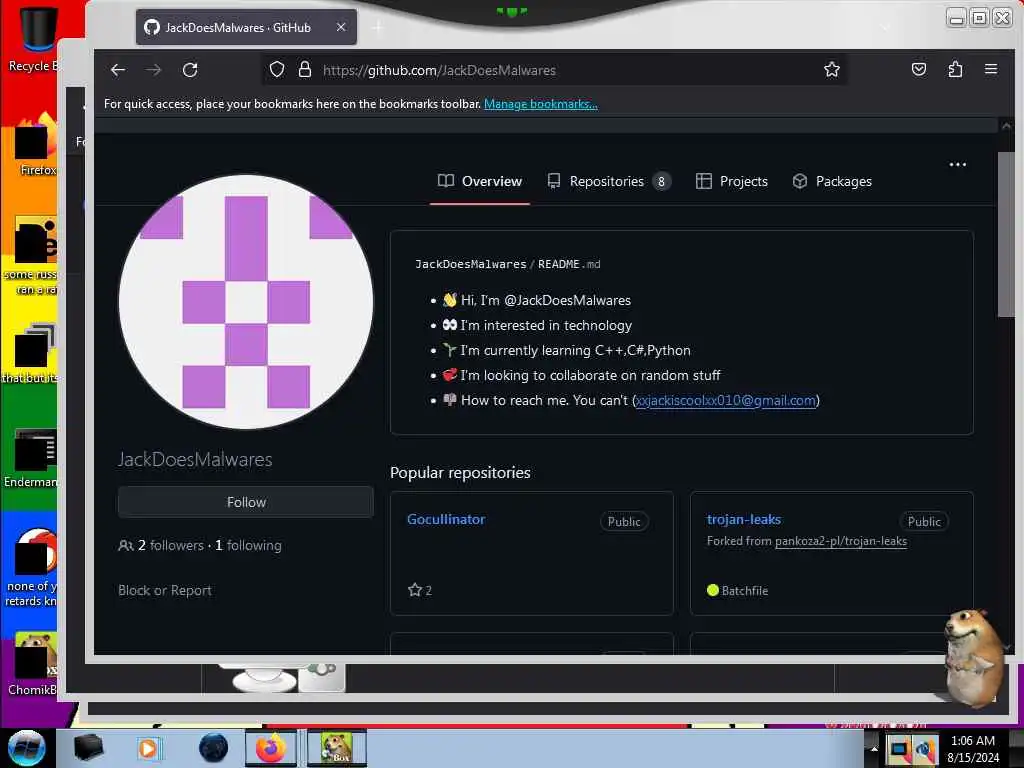The image size is (1024, 768).
Task: Open the Windows Start orb
Action: (27, 748)
